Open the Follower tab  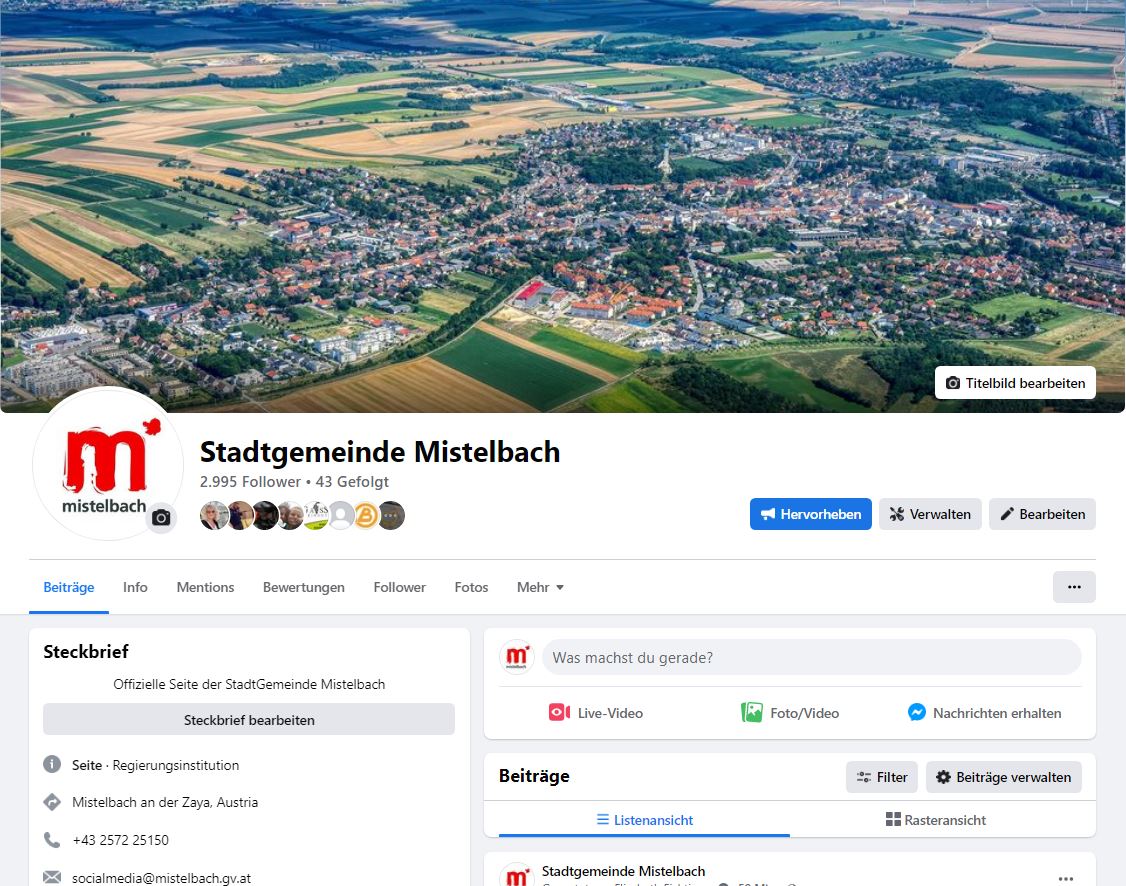pos(399,587)
